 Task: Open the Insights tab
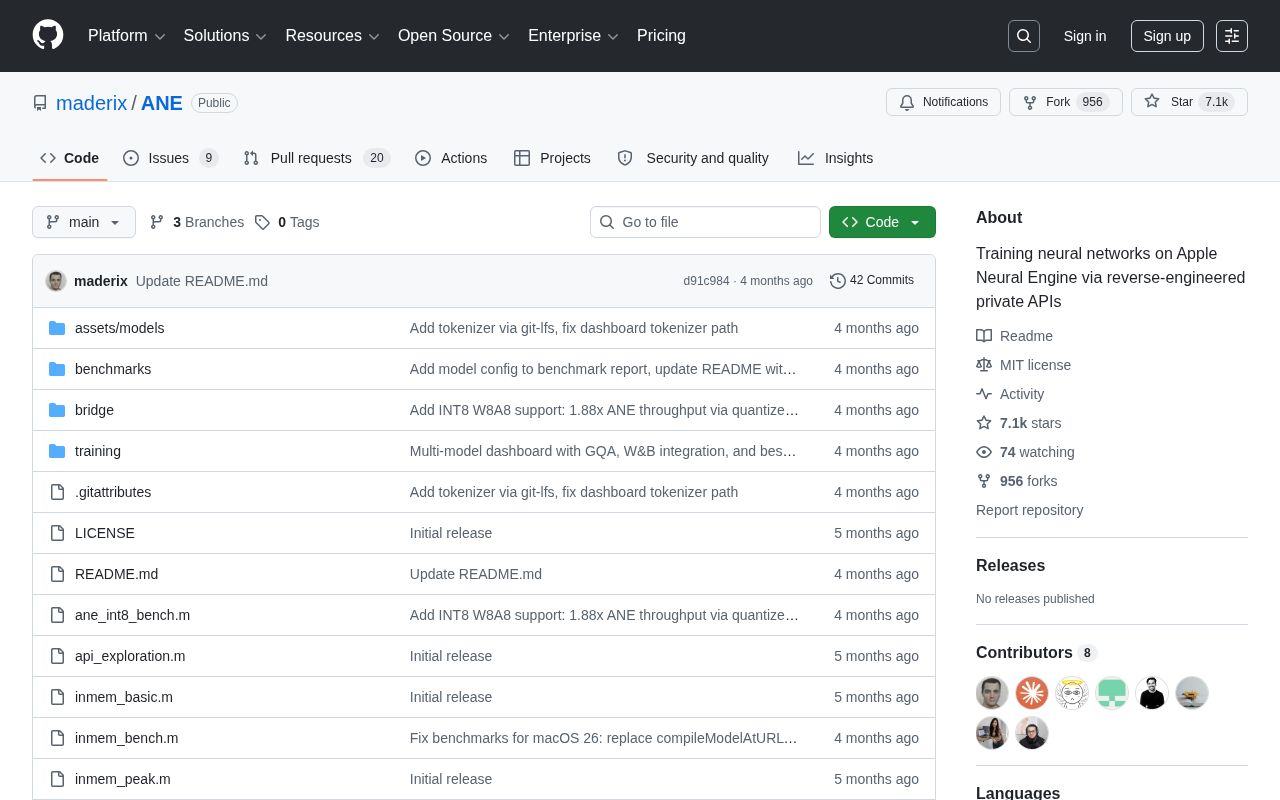click(835, 158)
